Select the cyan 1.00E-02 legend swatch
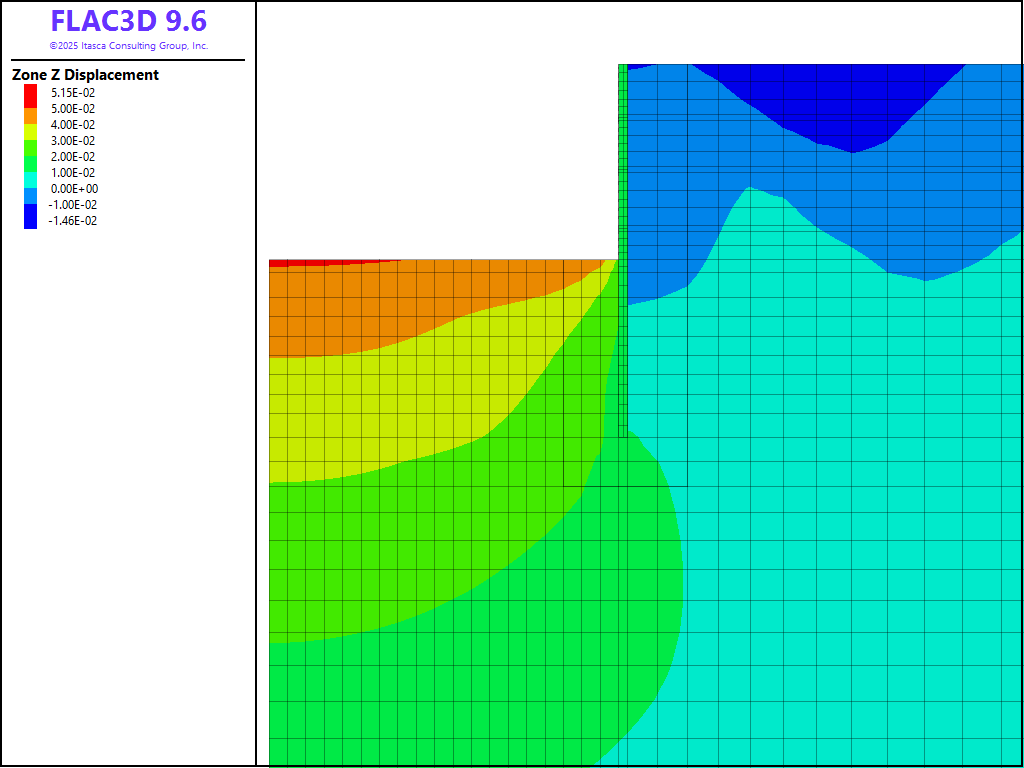 pyautogui.click(x=31, y=173)
